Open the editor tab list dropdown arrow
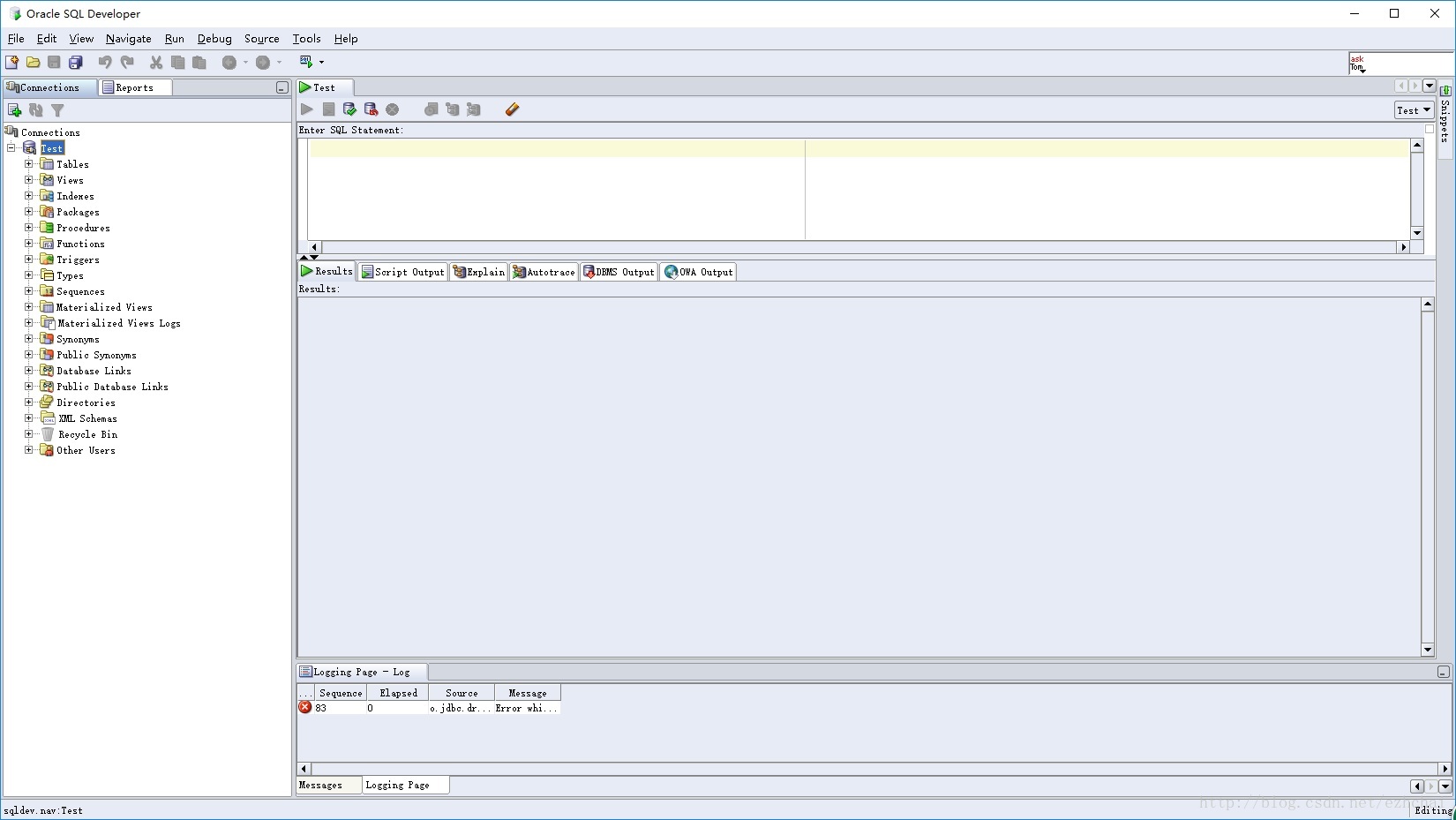 tap(1430, 87)
